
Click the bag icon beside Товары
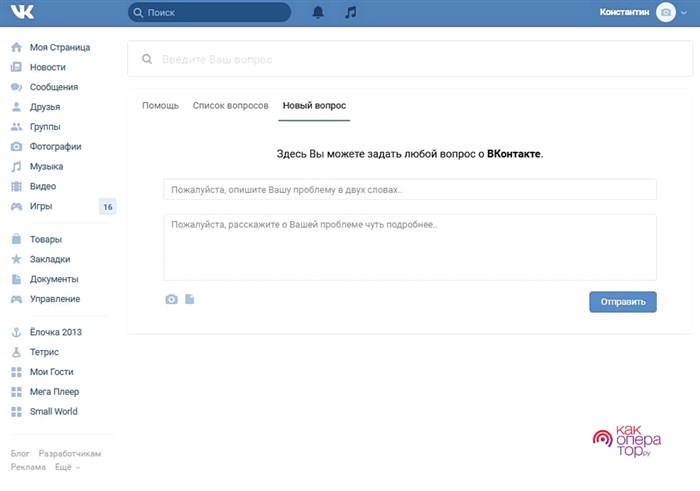pos(17,239)
